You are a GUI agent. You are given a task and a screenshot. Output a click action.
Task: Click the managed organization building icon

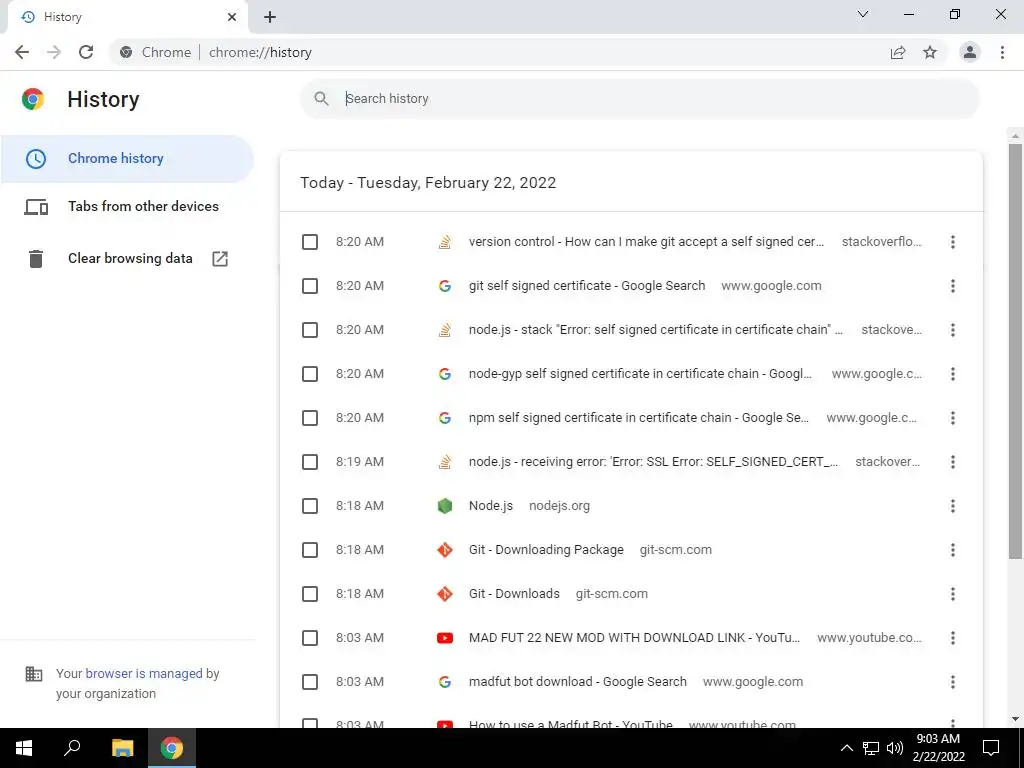coord(33,674)
